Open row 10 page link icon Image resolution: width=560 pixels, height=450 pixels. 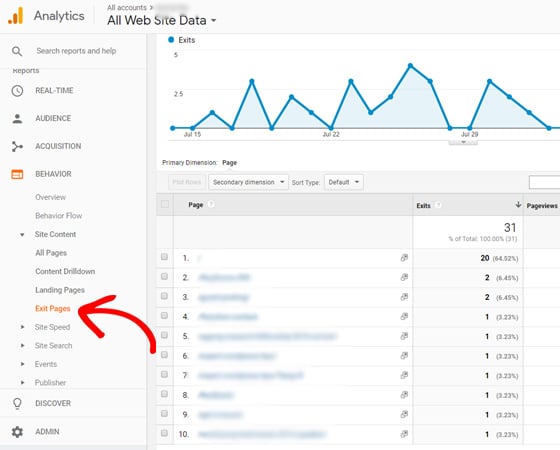pos(404,434)
